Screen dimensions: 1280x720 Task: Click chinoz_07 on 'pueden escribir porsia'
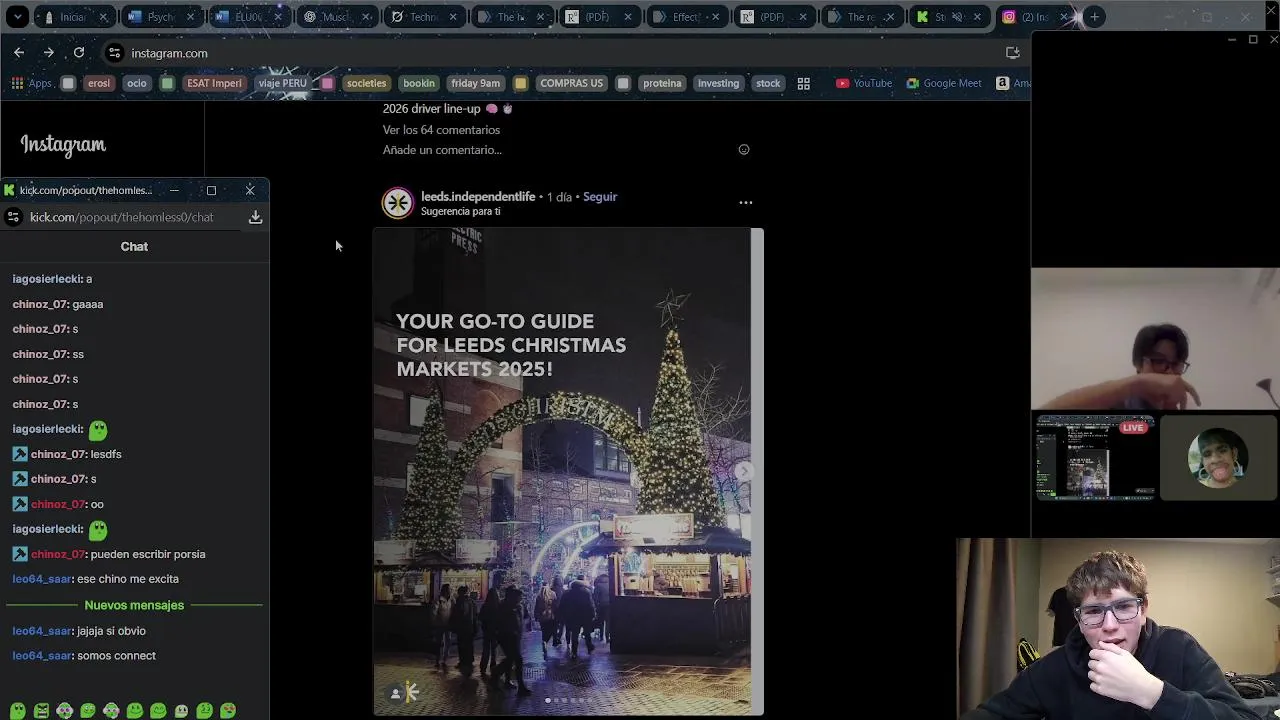(x=59, y=554)
